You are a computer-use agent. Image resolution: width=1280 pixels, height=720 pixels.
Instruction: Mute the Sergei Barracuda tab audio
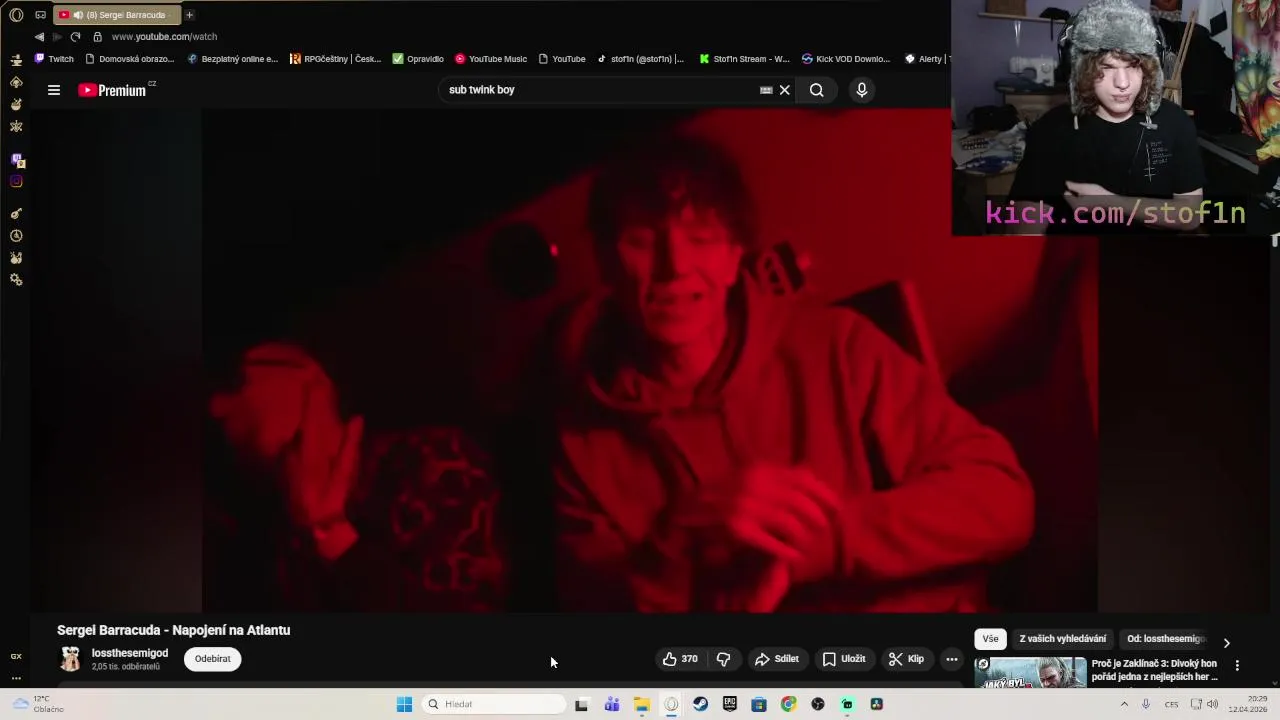coord(78,15)
